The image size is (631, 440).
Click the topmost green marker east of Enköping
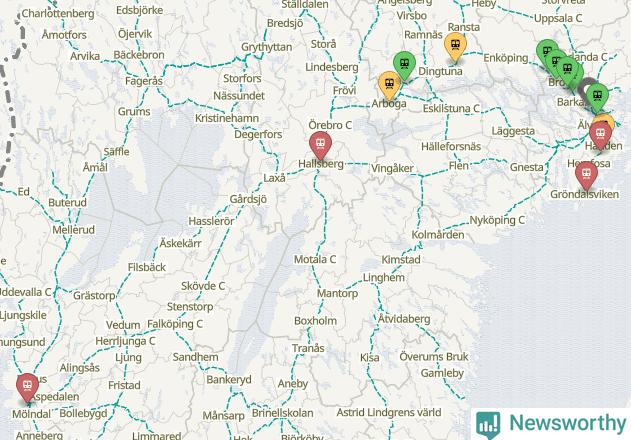tap(546, 48)
